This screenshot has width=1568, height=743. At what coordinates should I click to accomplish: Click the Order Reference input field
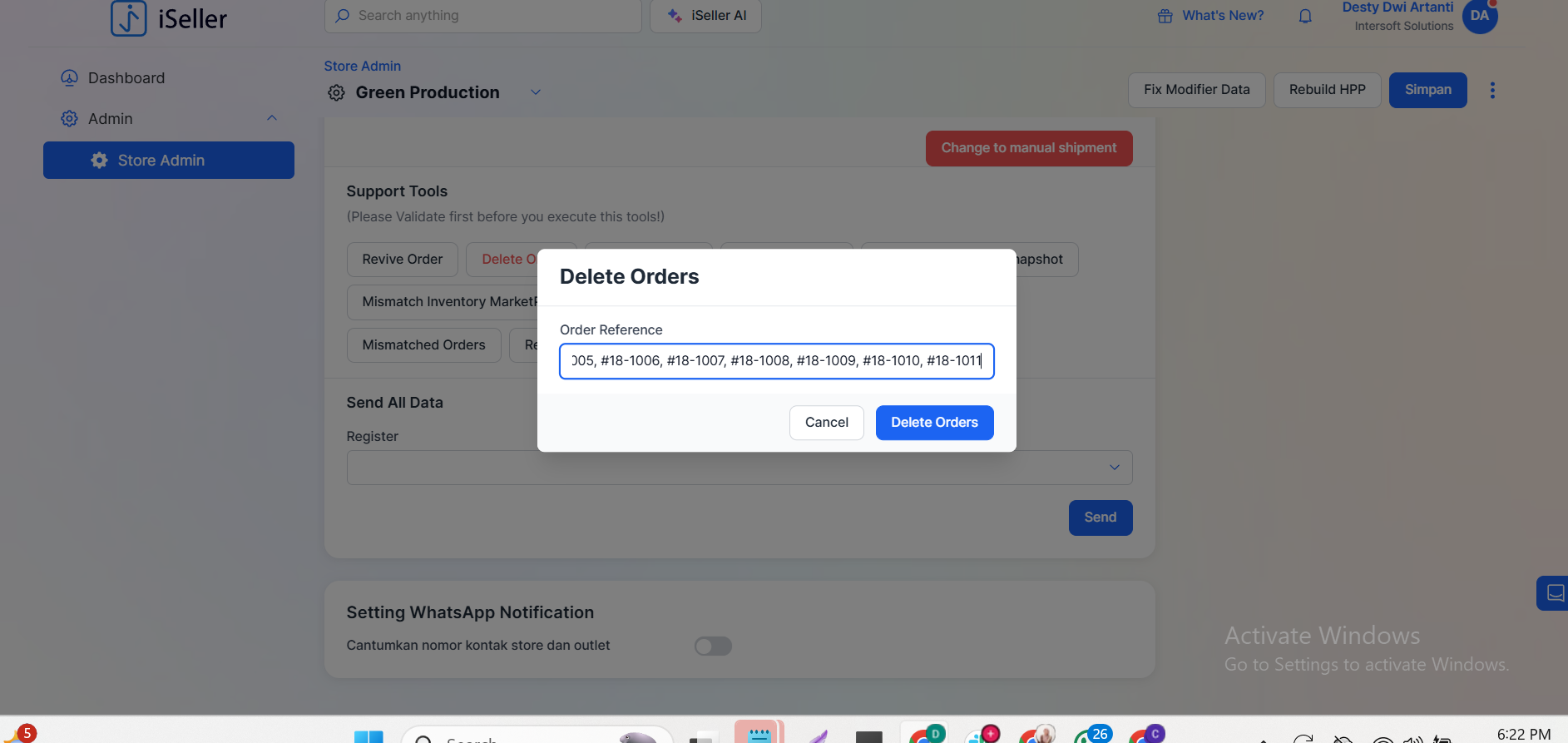click(776, 361)
